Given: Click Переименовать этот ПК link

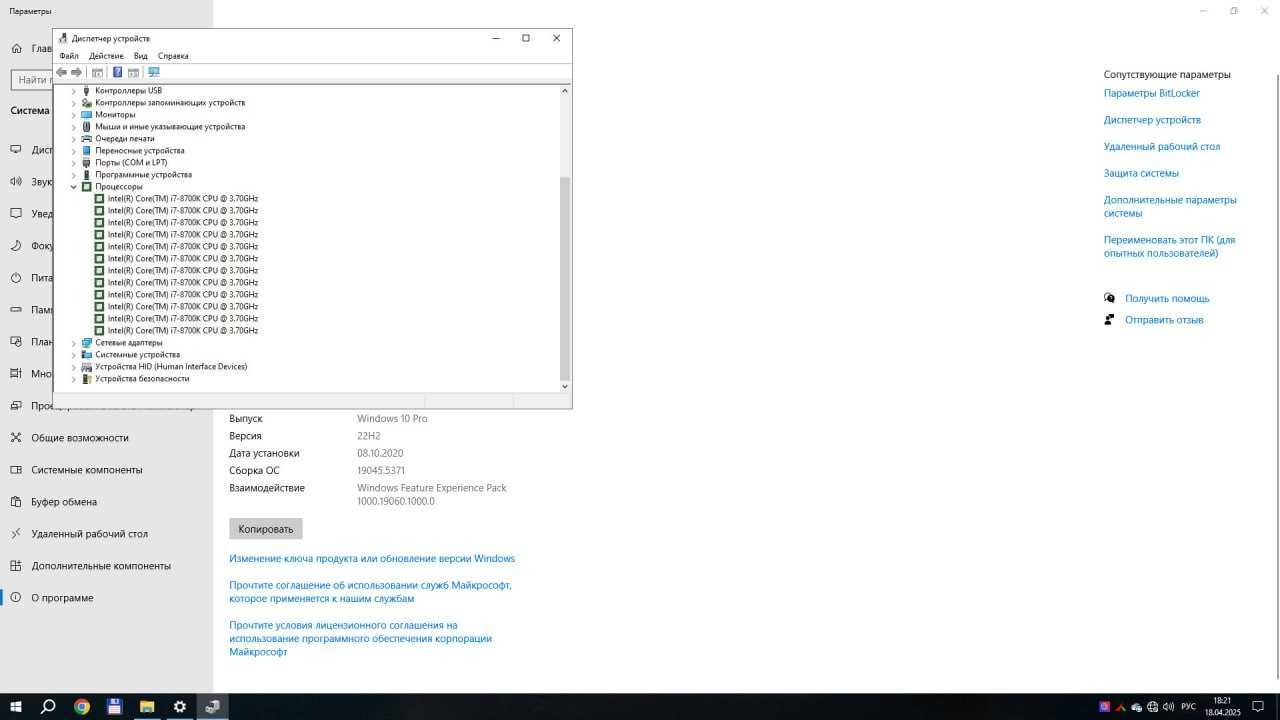Looking at the screenshot, I should (1170, 247).
